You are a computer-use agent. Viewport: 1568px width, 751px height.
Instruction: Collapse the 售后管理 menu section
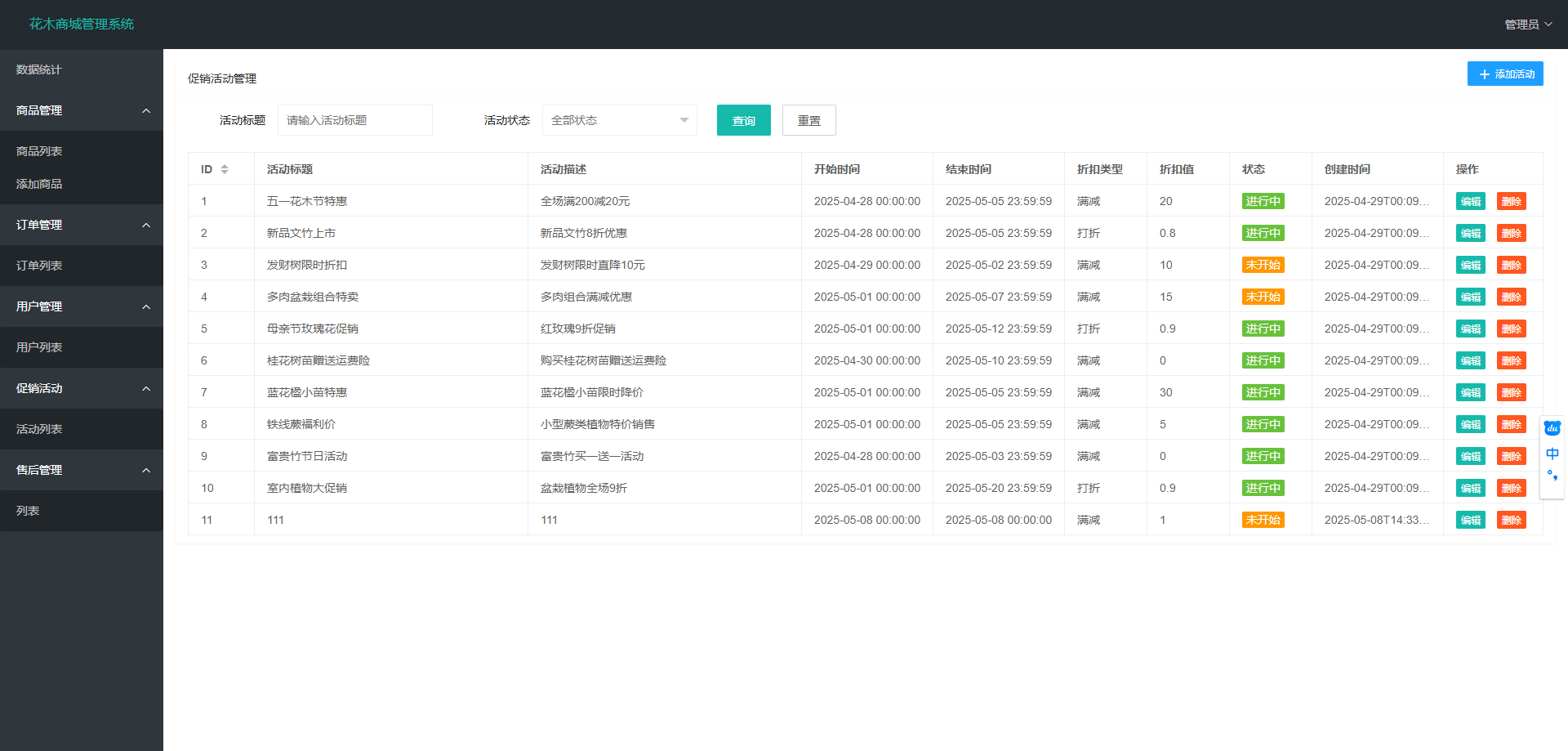pyautogui.click(x=82, y=470)
